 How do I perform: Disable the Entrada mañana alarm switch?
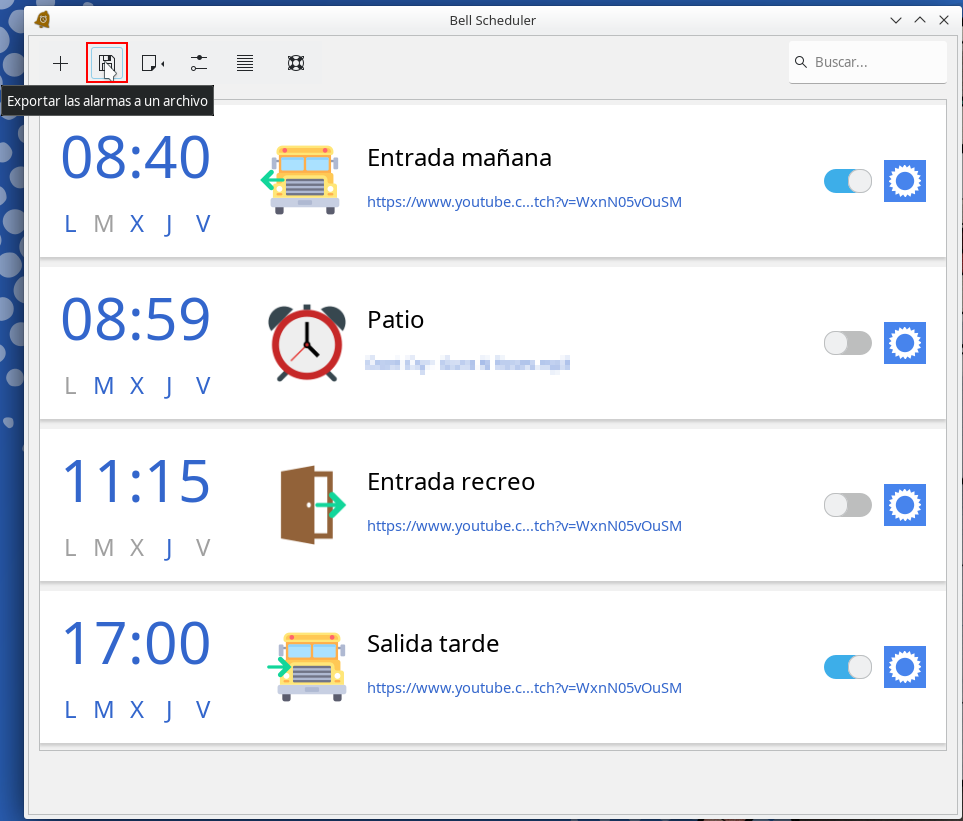point(847,181)
